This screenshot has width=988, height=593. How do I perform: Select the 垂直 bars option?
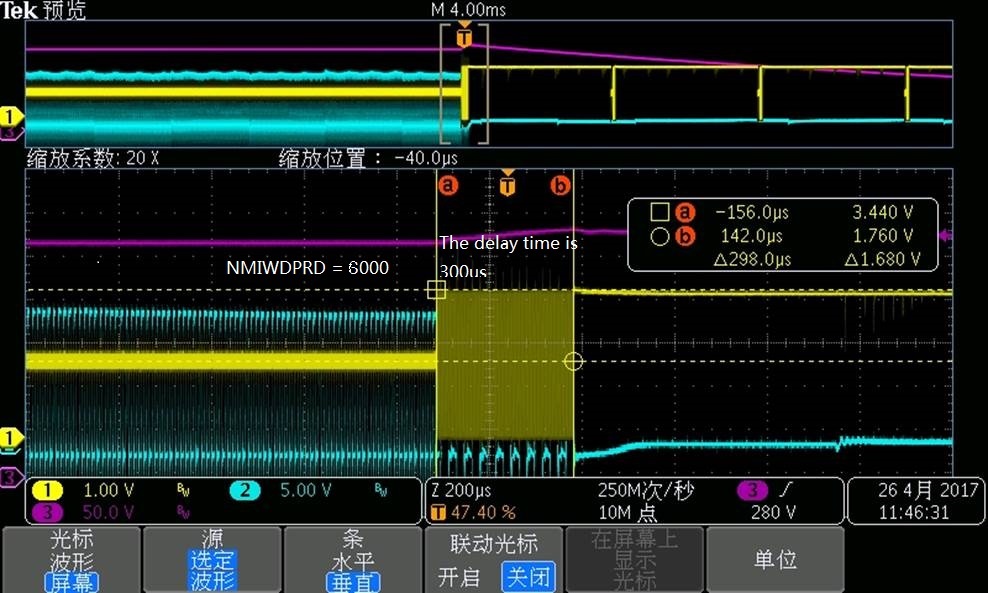click(352, 582)
